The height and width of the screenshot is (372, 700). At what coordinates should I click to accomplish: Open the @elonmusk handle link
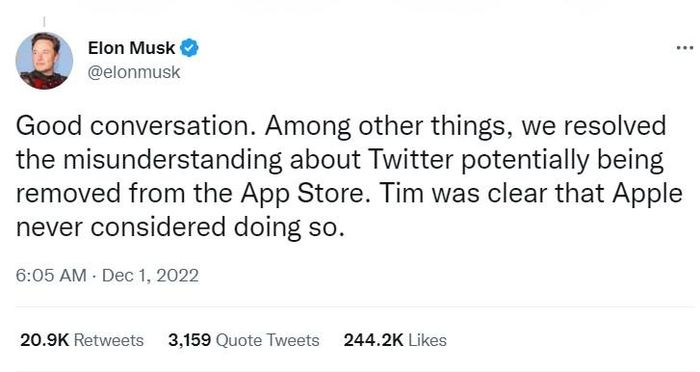[134, 72]
